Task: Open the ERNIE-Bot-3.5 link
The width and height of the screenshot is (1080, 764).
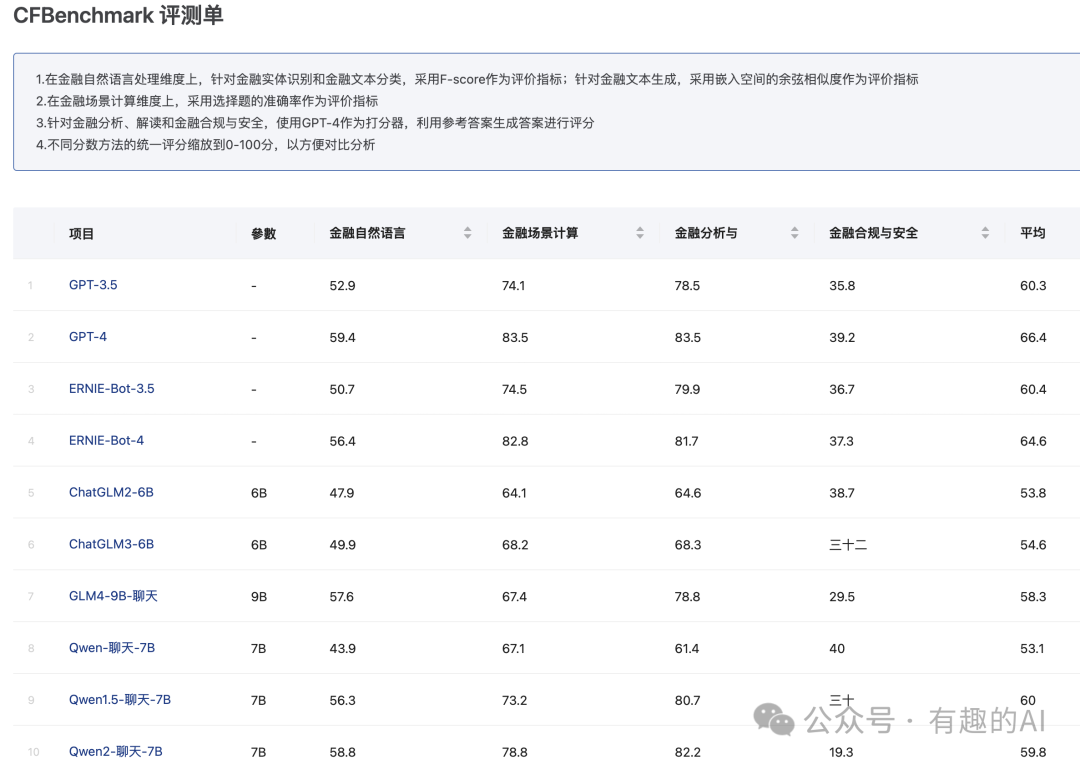Action: pyautogui.click(x=112, y=389)
